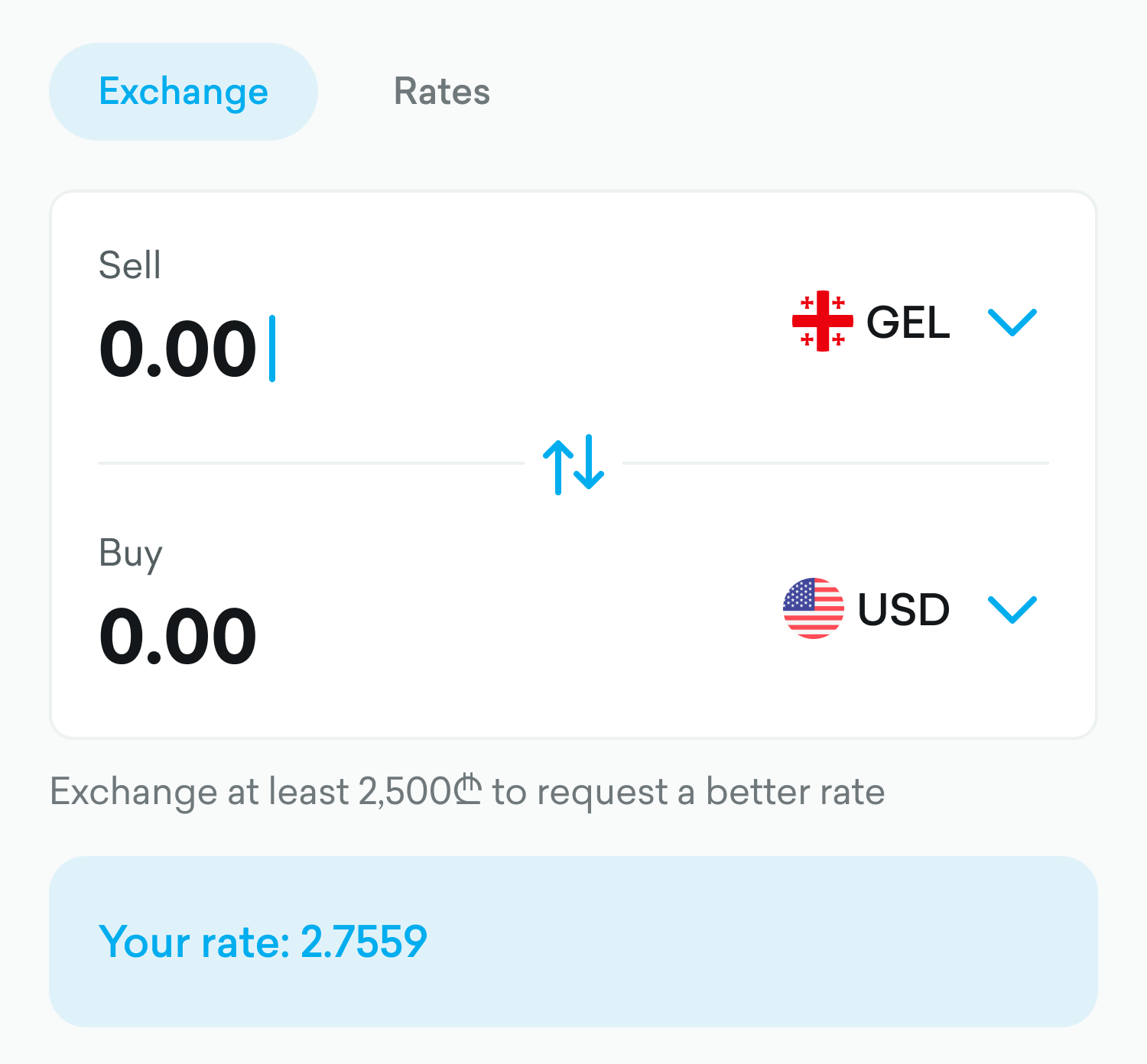The image size is (1147, 1064).
Task: Click the "Your rate: 2.7559" banner
Action: (x=573, y=941)
